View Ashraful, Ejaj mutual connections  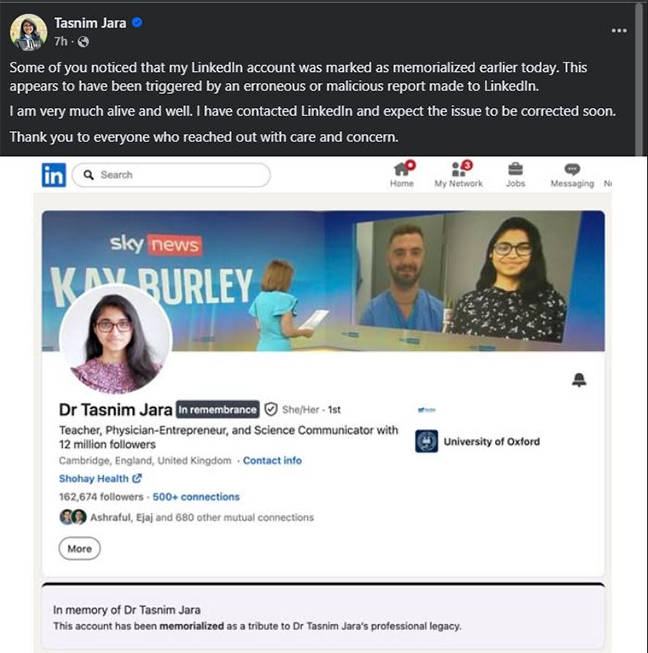click(187, 517)
